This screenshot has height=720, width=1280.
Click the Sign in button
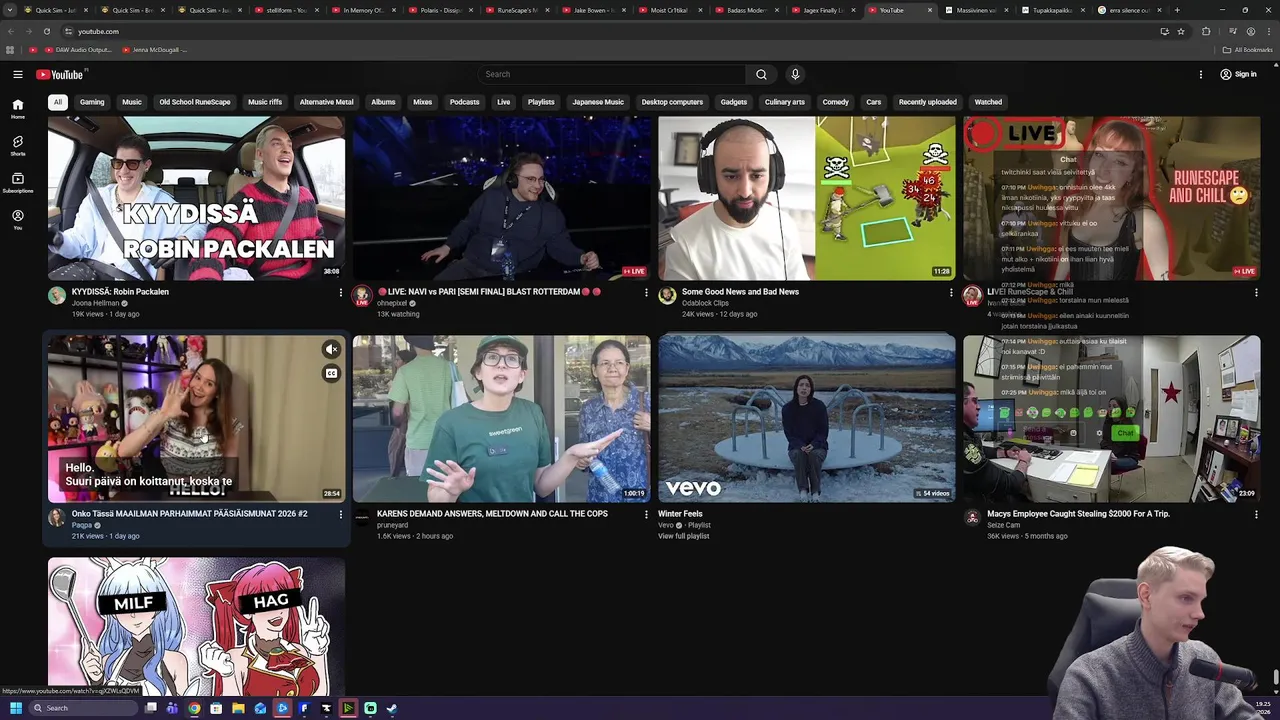(1238, 74)
